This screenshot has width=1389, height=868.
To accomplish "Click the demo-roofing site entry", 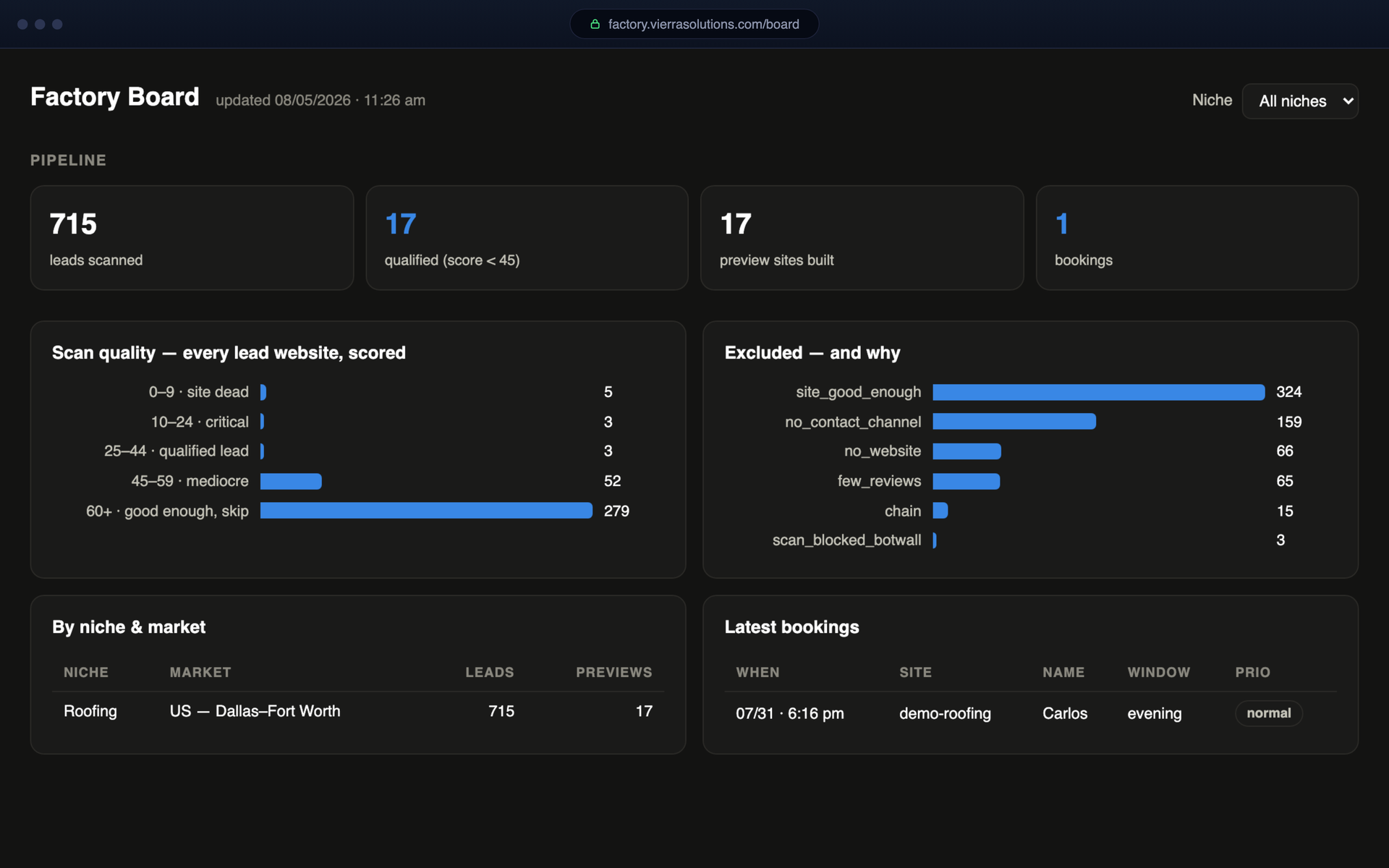I will [945, 713].
